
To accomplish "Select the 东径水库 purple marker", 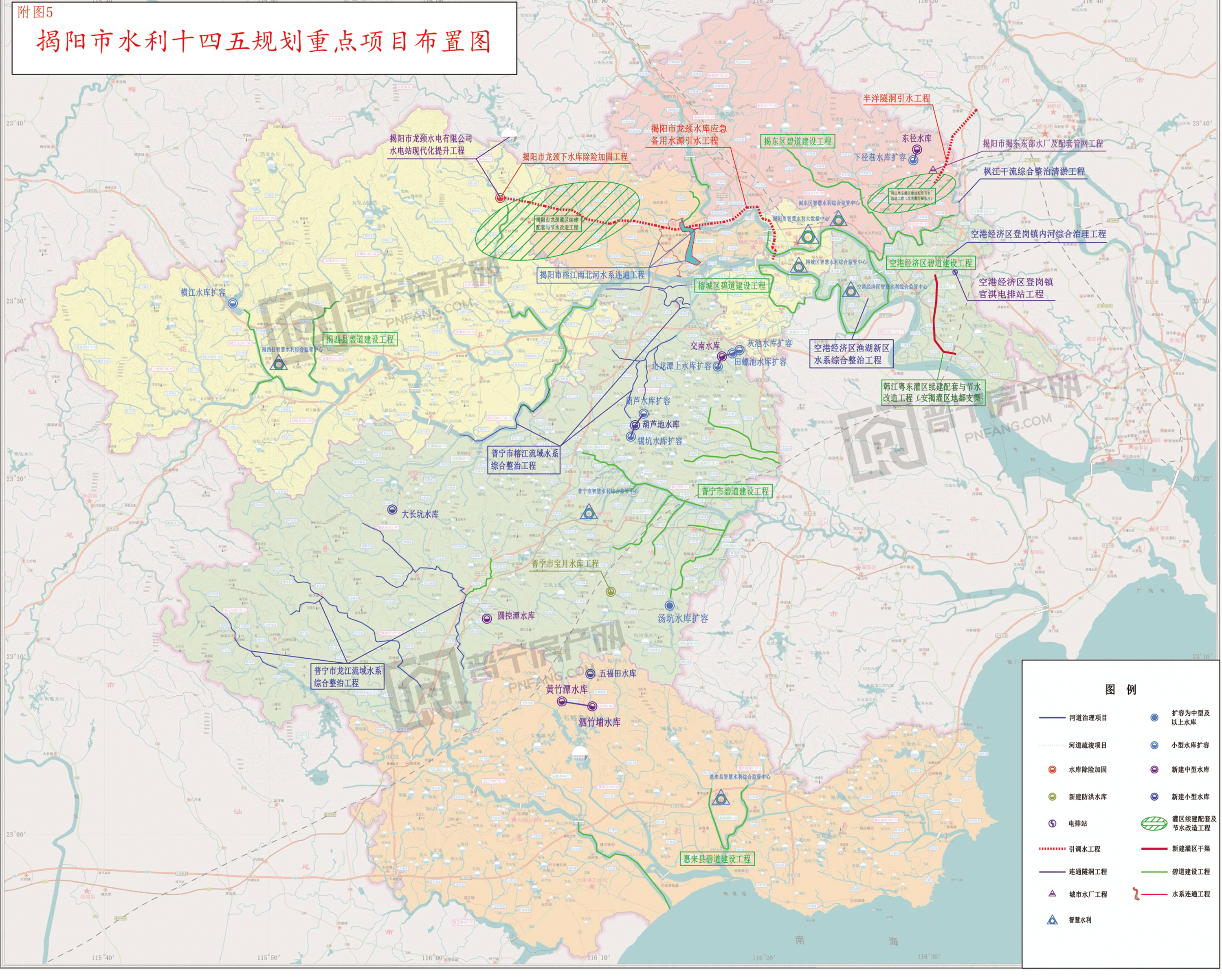I will point(917,149).
